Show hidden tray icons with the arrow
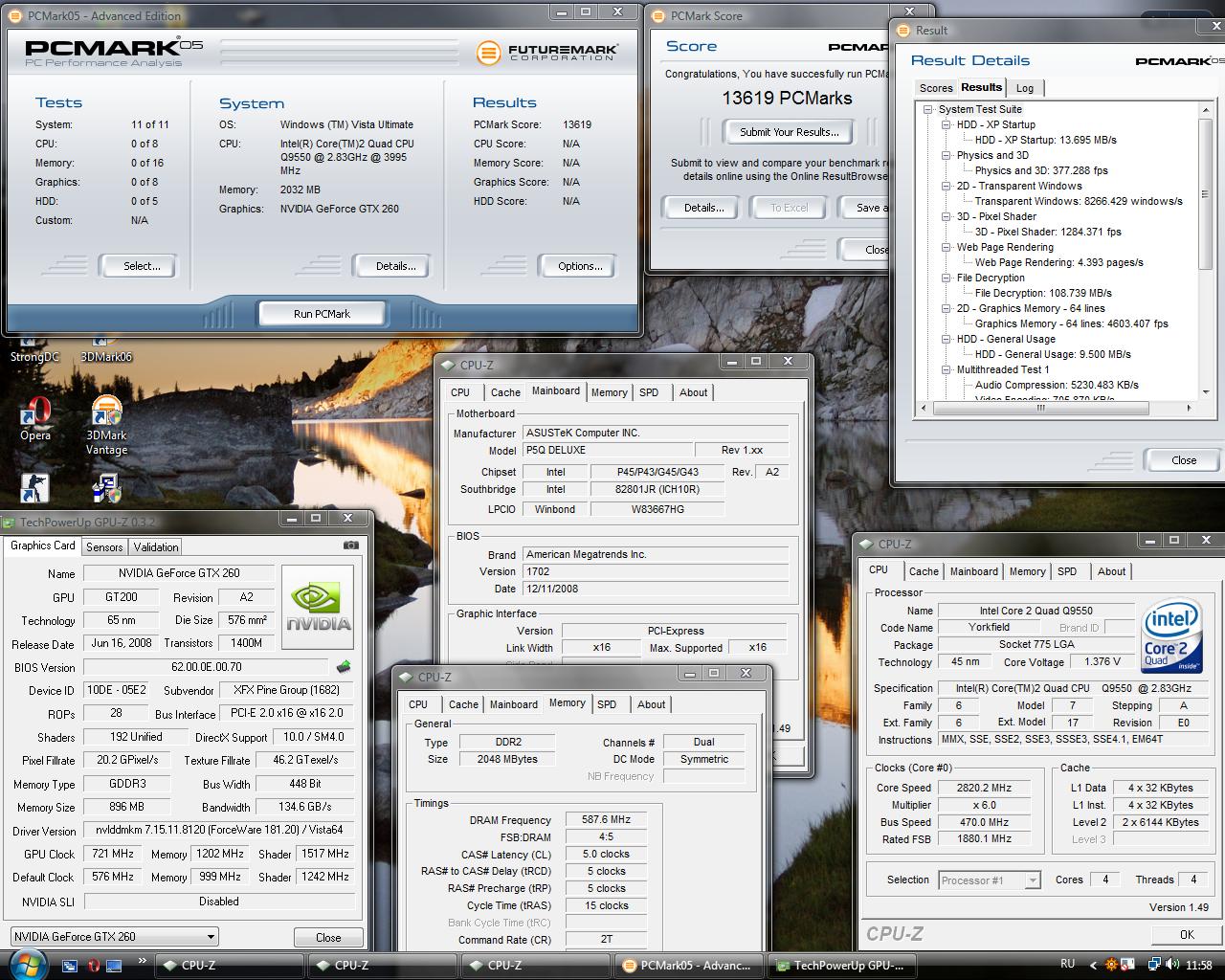The image size is (1225, 980). pyautogui.click(x=1093, y=965)
